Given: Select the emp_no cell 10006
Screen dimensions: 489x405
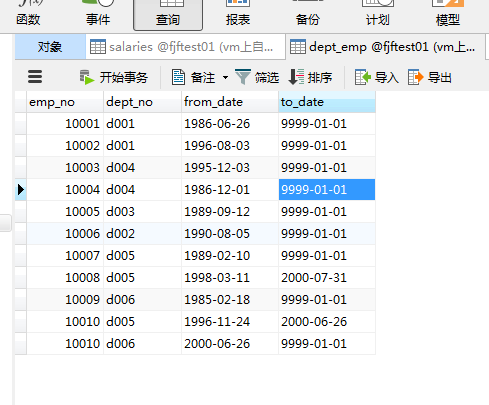Looking at the screenshot, I should tap(65, 234).
